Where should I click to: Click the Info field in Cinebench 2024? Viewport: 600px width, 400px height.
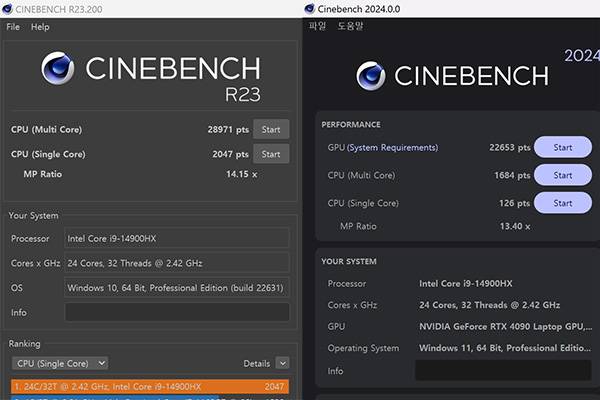pyautogui.click(x=503, y=370)
